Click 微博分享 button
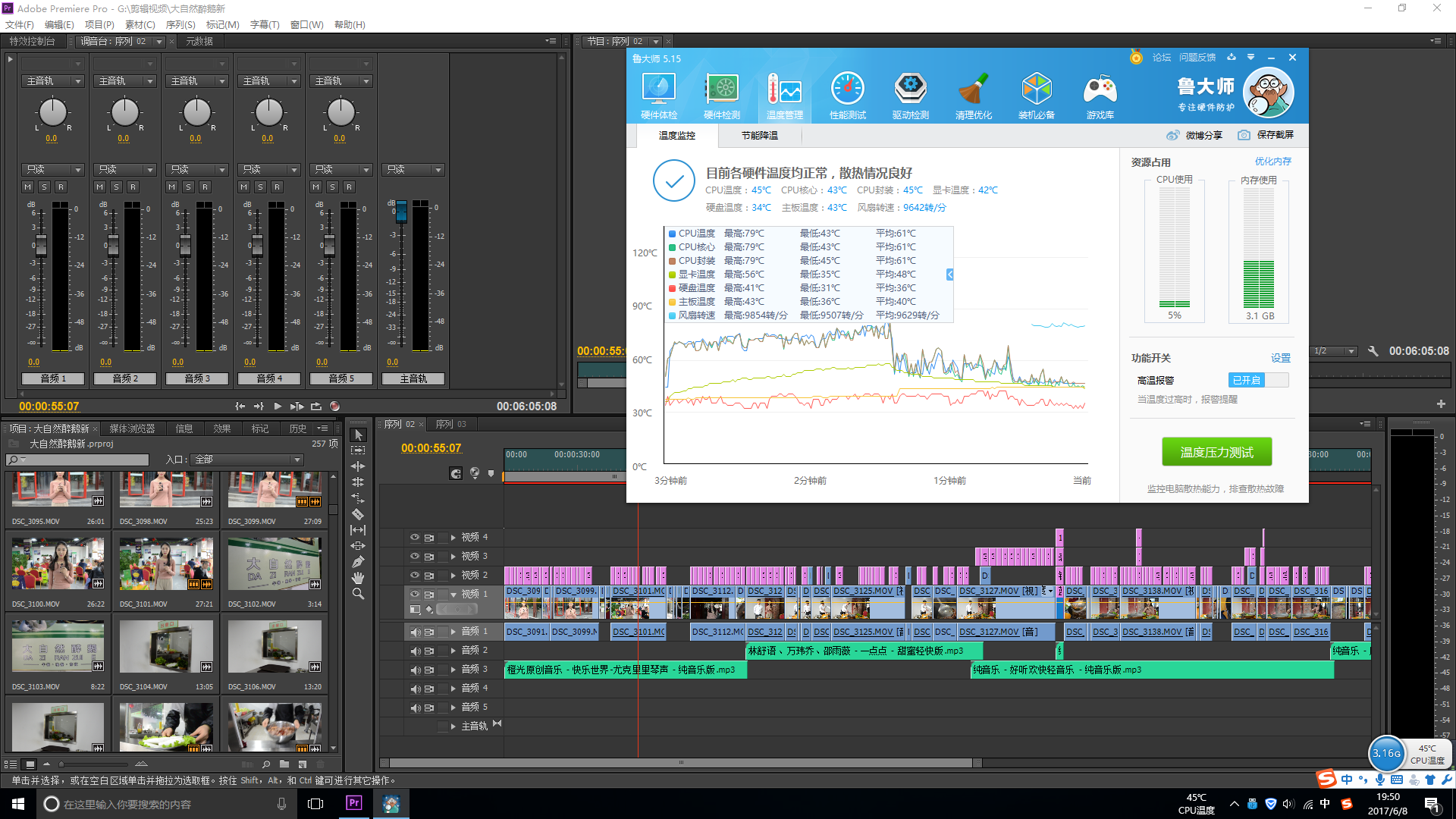 tap(1194, 135)
